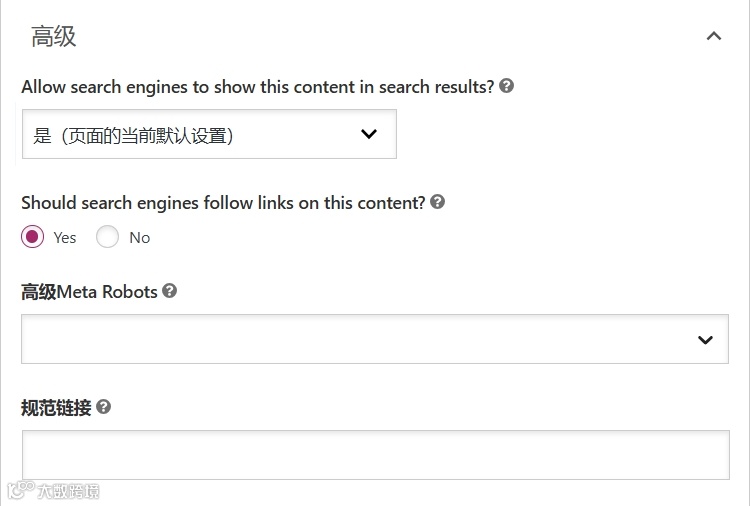Click the "Yes" option label text
Screen dimensions: 750x506
pyautogui.click(x=65, y=238)
